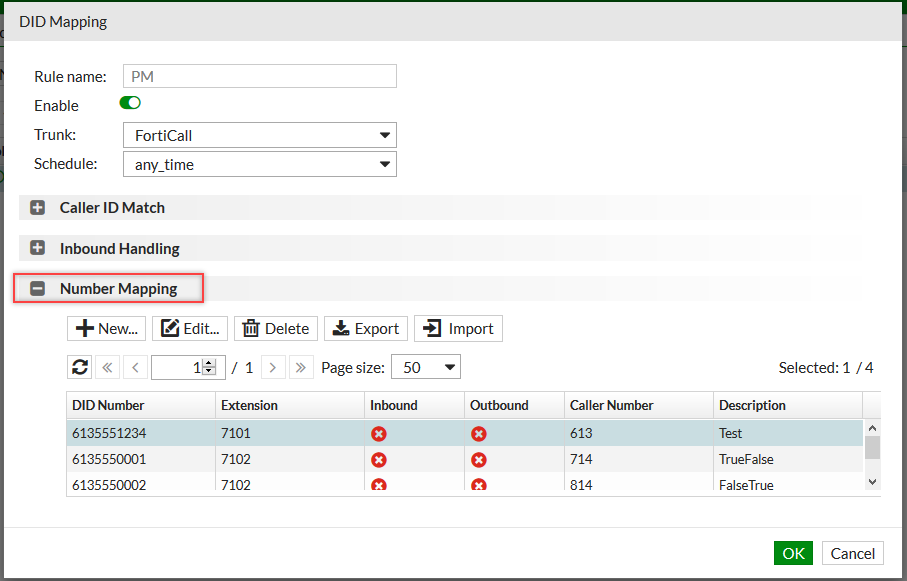
Task: Click Inbound red X icon for 6135550002
Action: 379,484
